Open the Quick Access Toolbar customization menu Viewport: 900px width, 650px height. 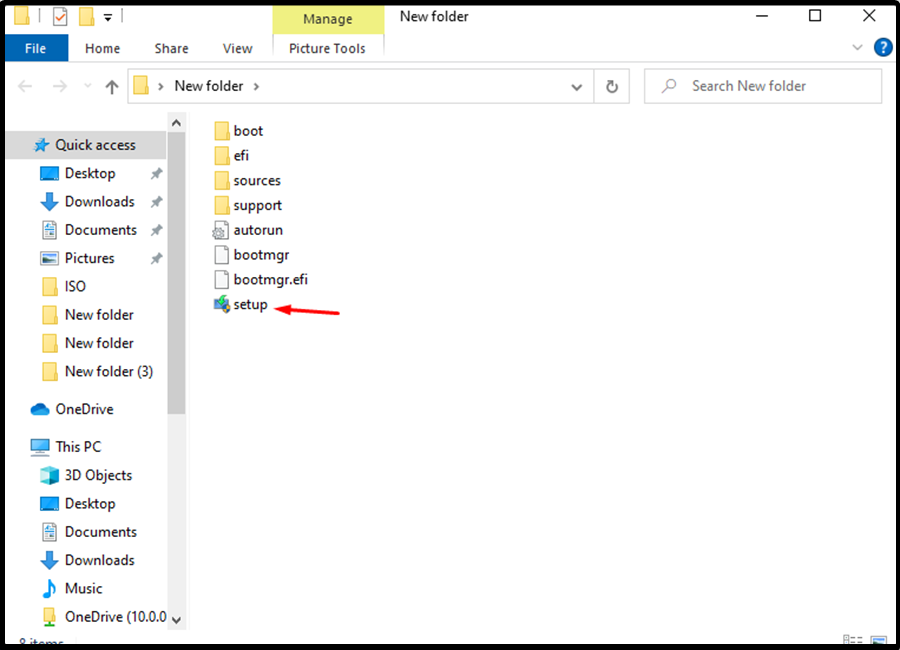pos(106,15)
